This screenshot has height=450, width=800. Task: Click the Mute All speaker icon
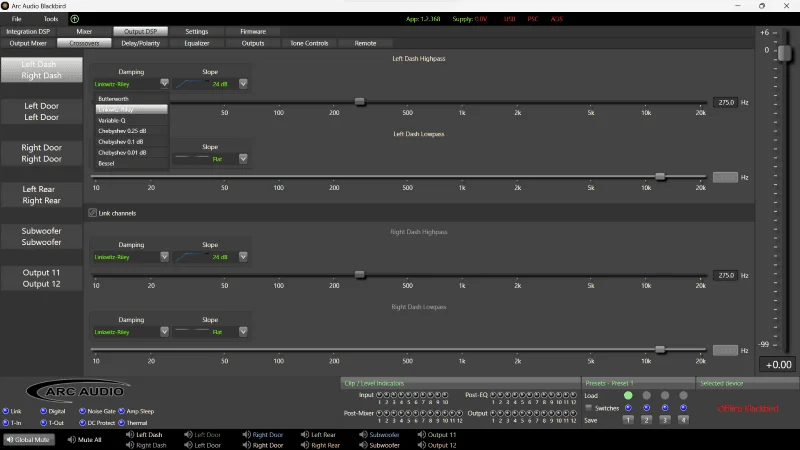pyautogui.click(x=71, y=439)
